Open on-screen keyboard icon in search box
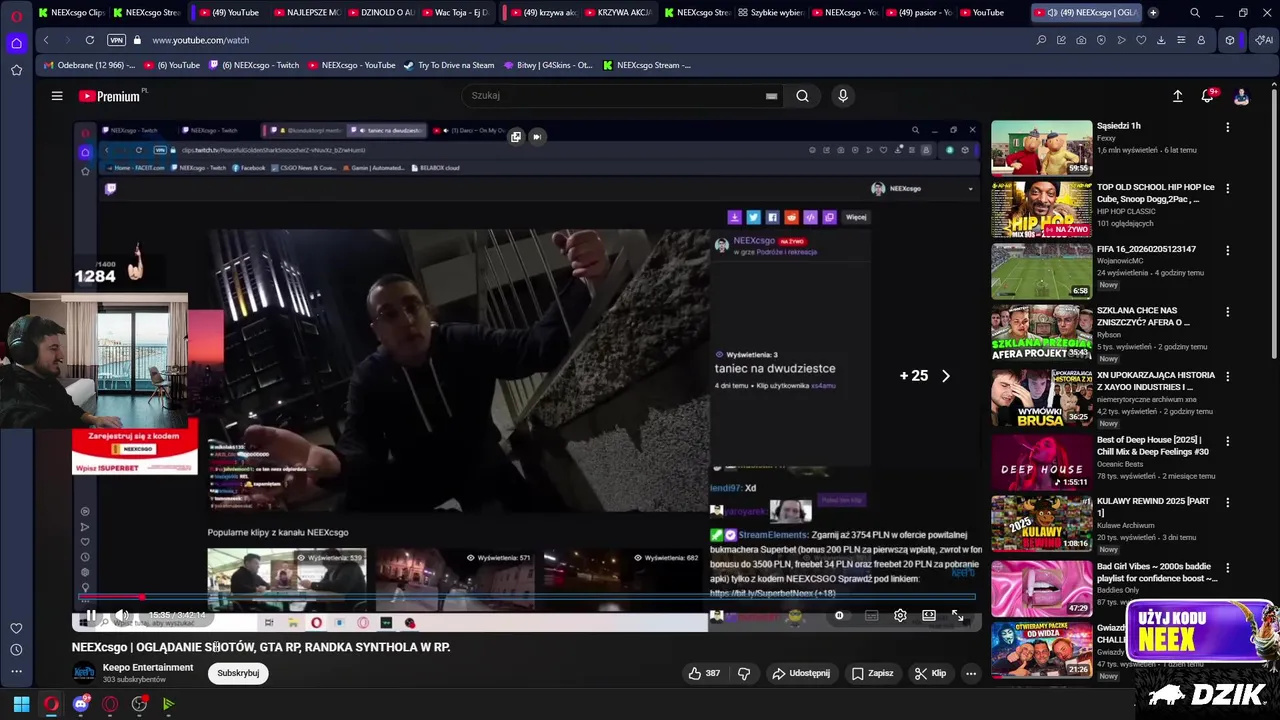The height and width of the screenshot is (720, 1280). point(771,96)
